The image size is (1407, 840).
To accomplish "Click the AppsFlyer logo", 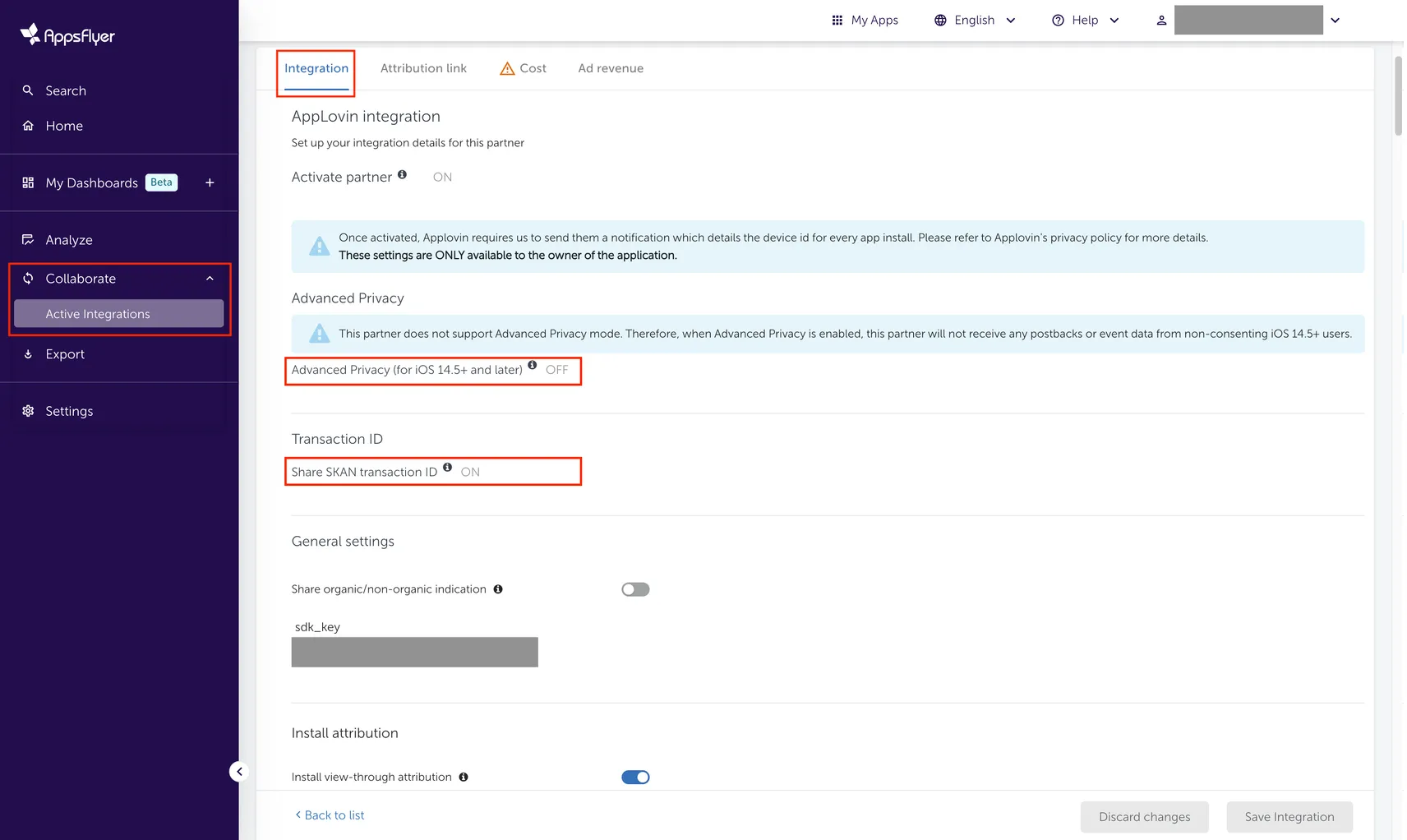I will click(x=67, y=34).
